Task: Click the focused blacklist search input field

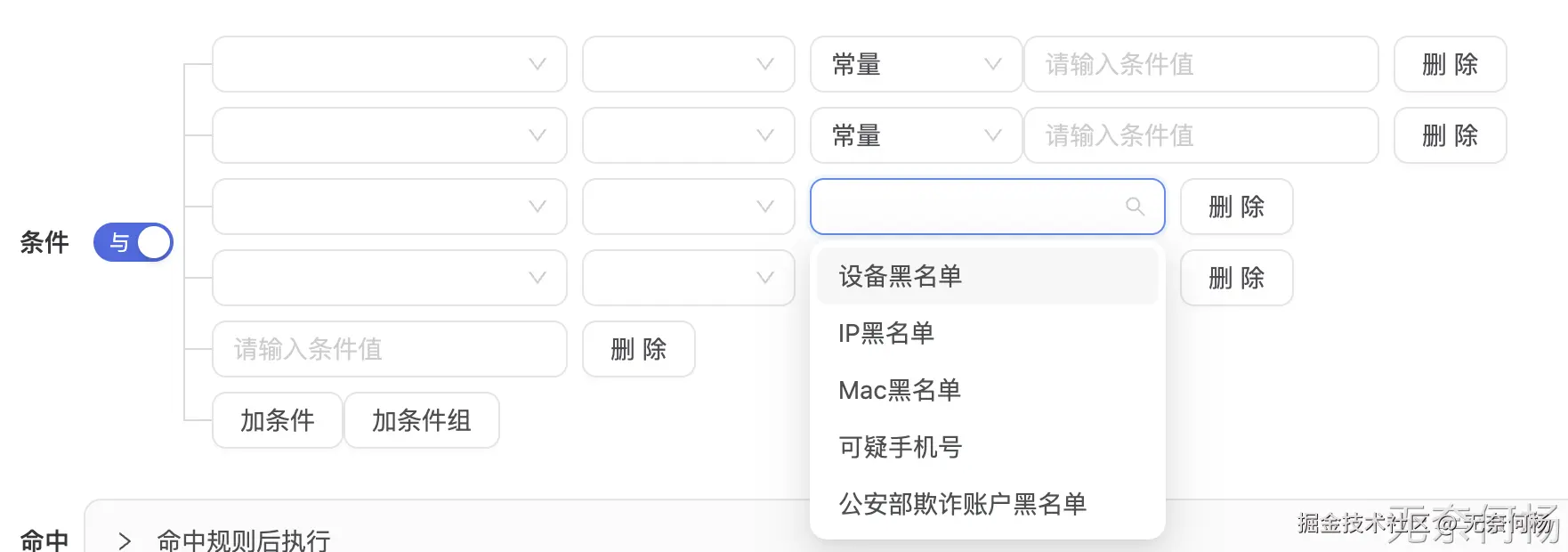Action: [966, 207]
